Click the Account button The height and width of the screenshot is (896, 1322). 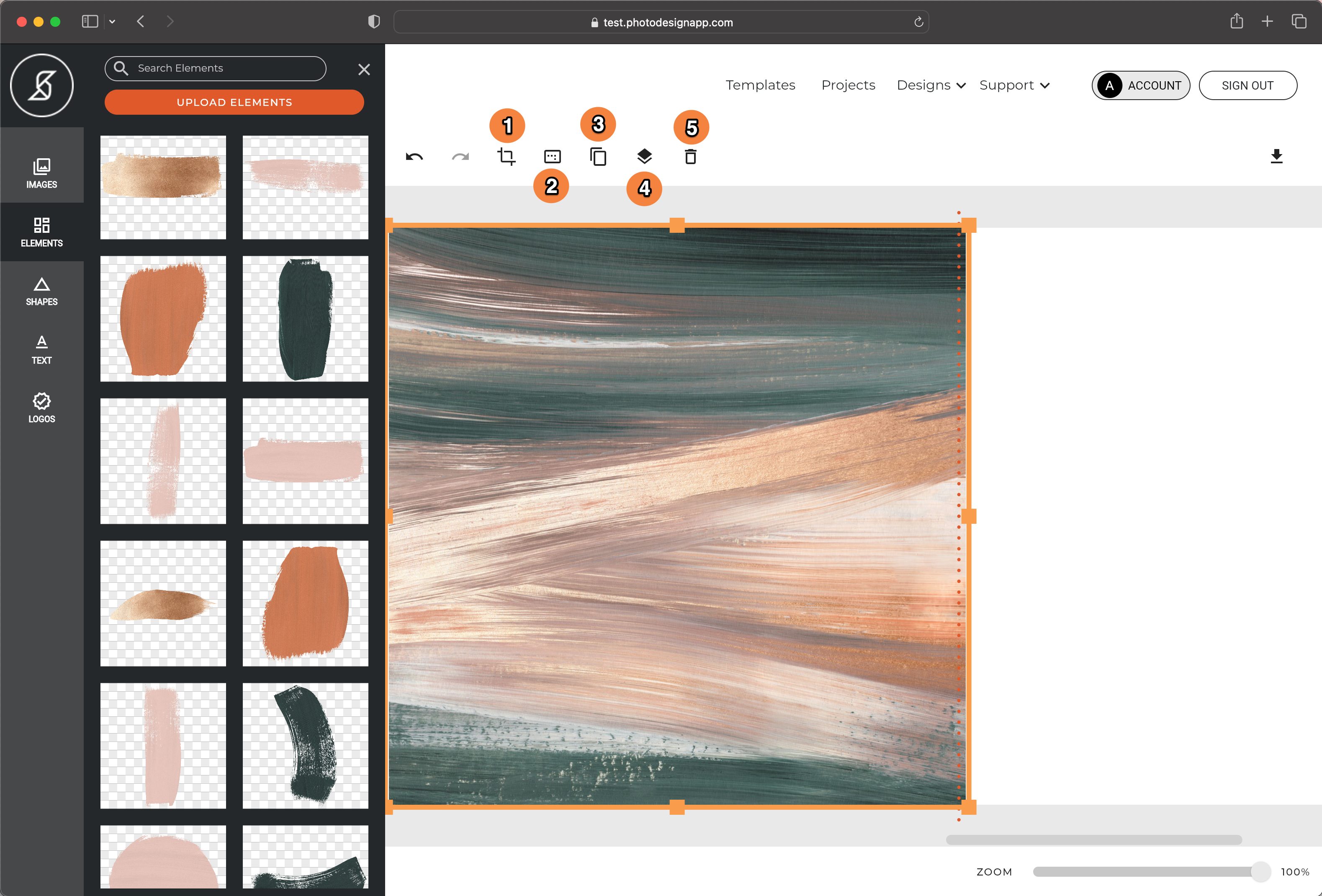(1141, 85)
